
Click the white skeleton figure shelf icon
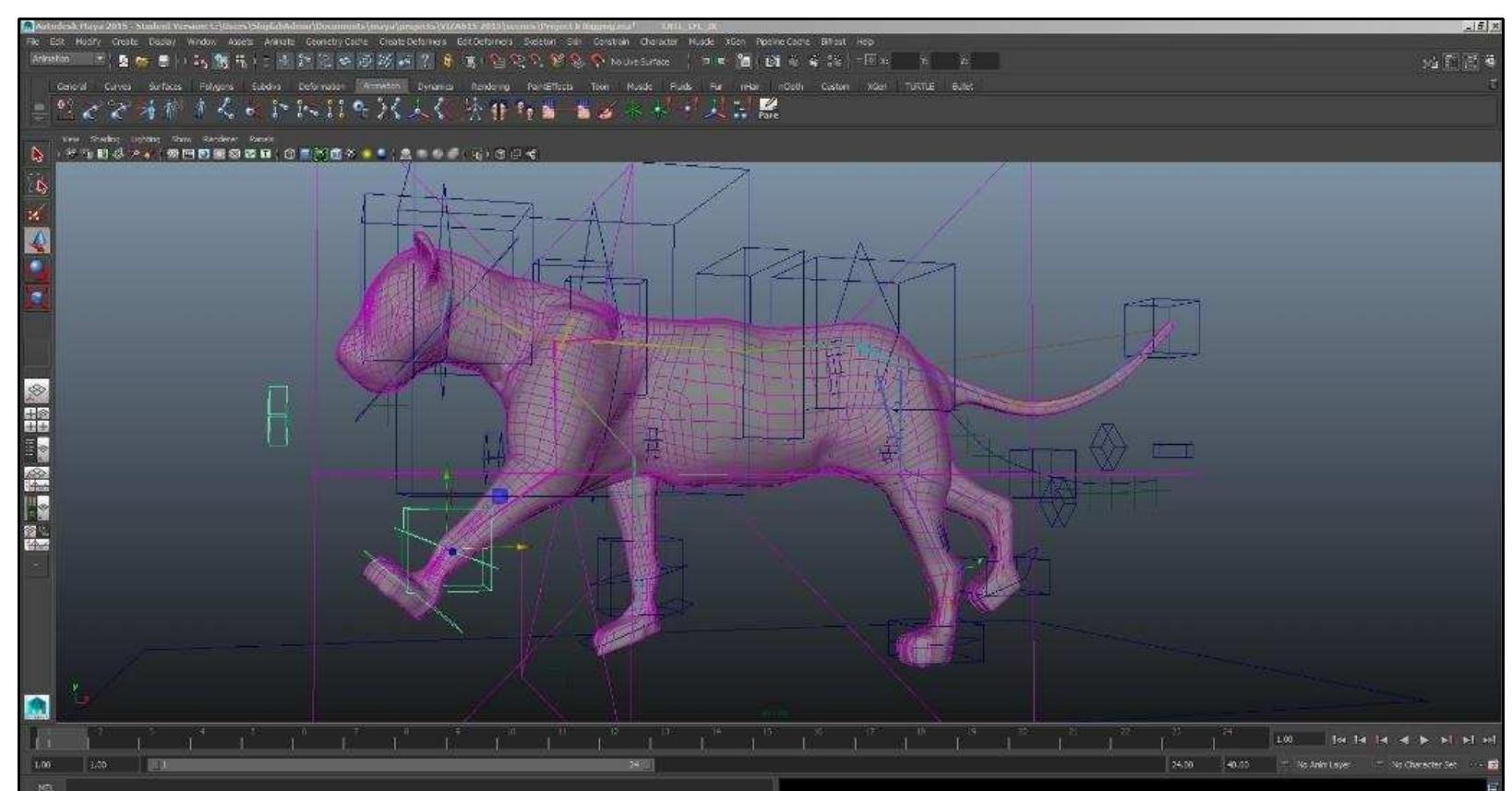pyautogui.click(x=473, y=110)
